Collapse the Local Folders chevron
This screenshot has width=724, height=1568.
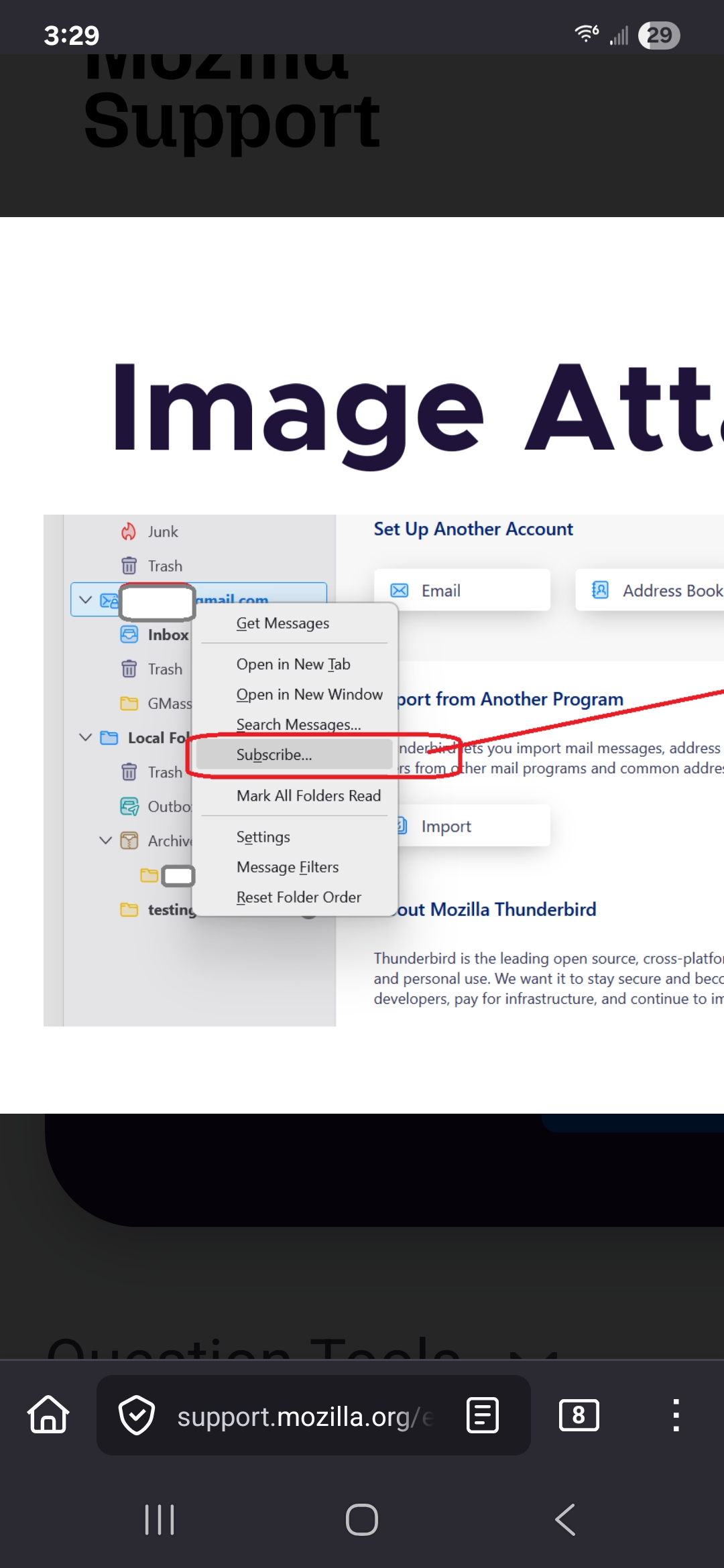coord(85,737)
